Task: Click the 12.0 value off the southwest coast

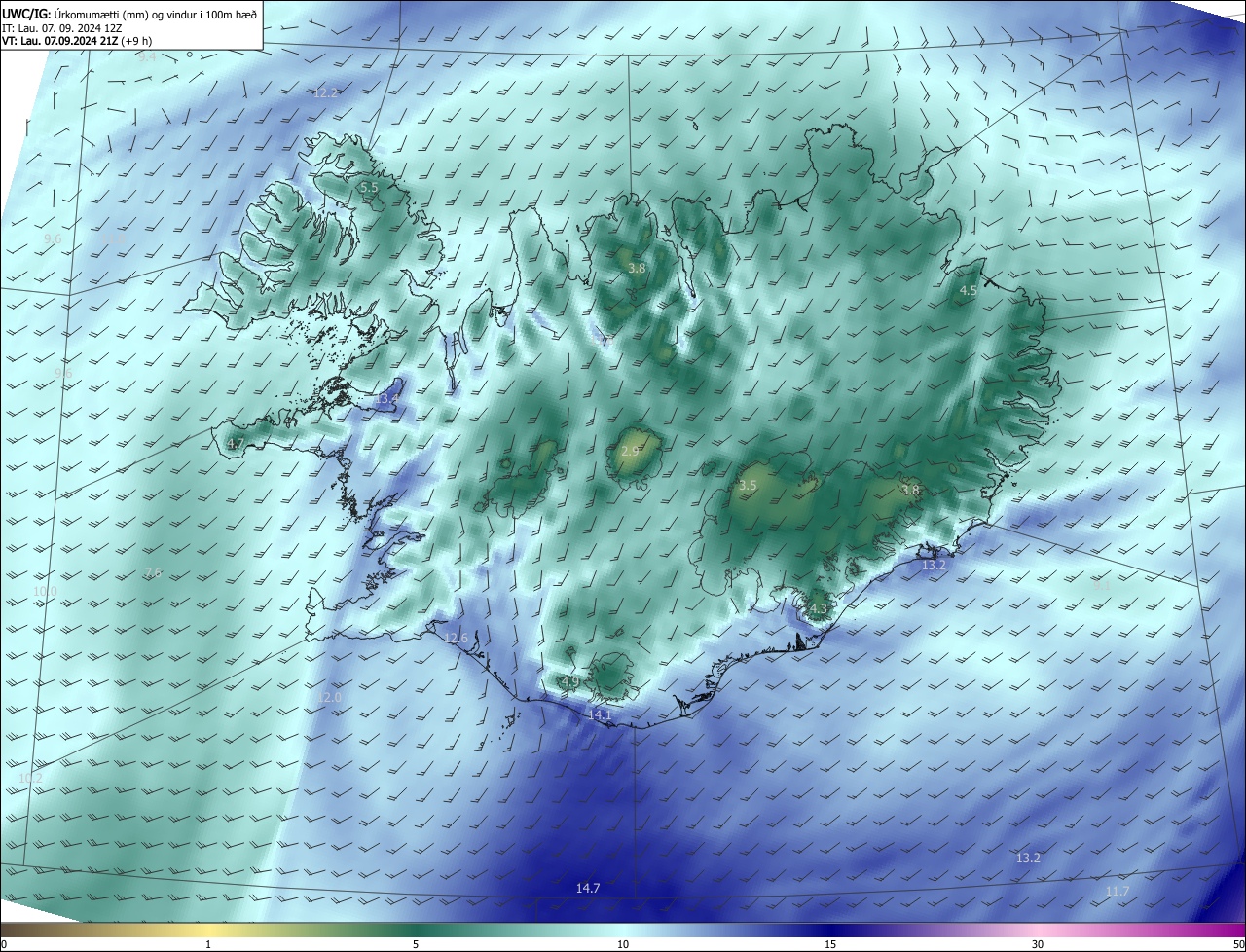Action: [329, 698]
